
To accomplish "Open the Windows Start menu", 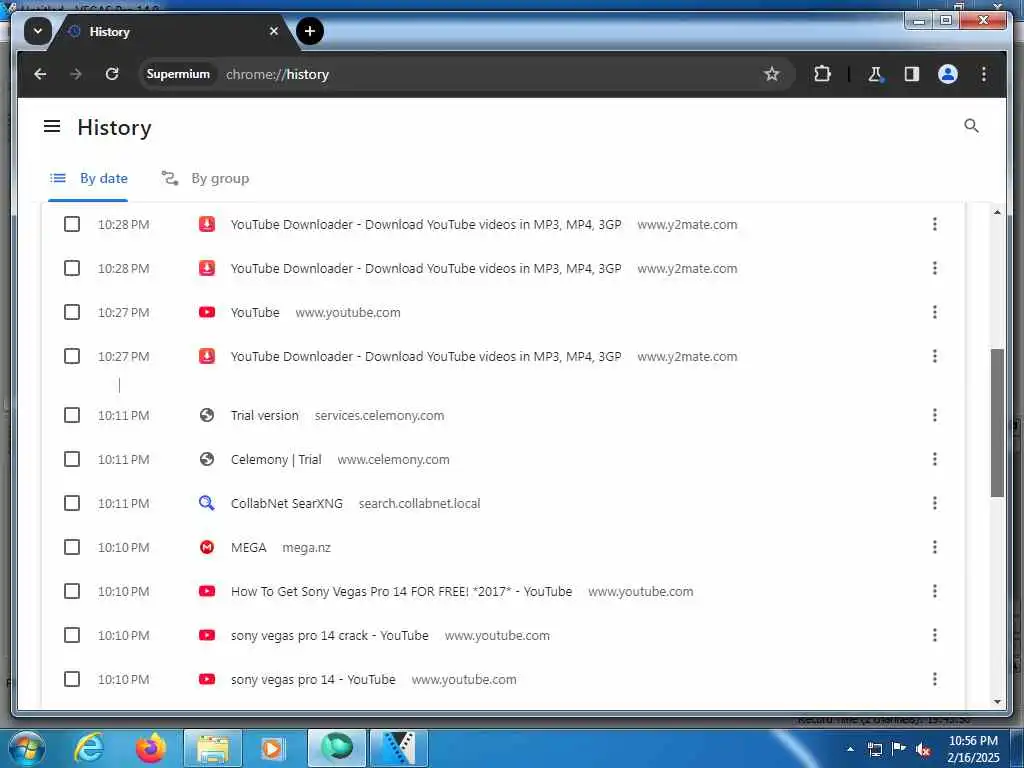I will click(x=25, y=748).
